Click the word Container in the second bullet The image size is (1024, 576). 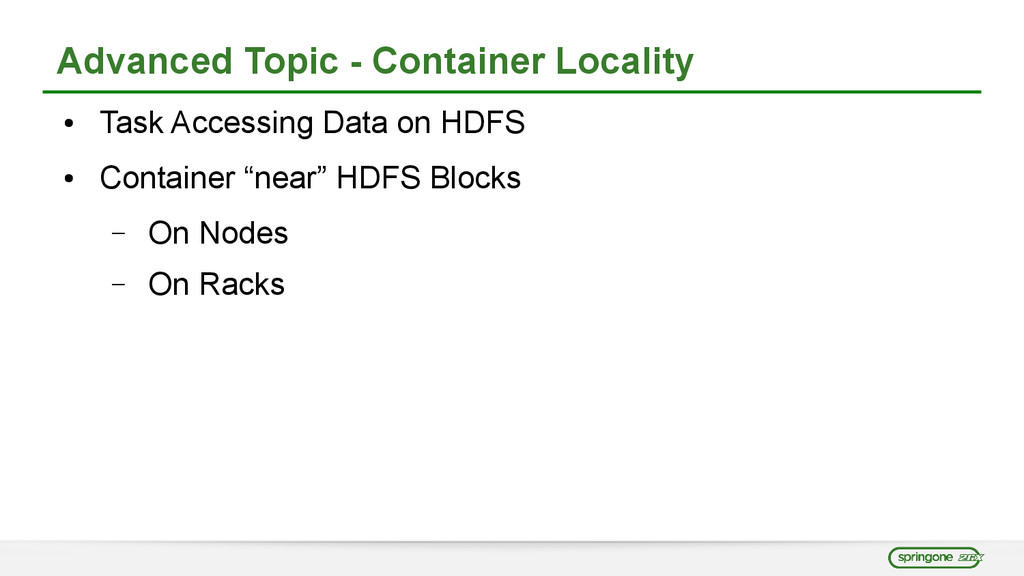(165, 178)
